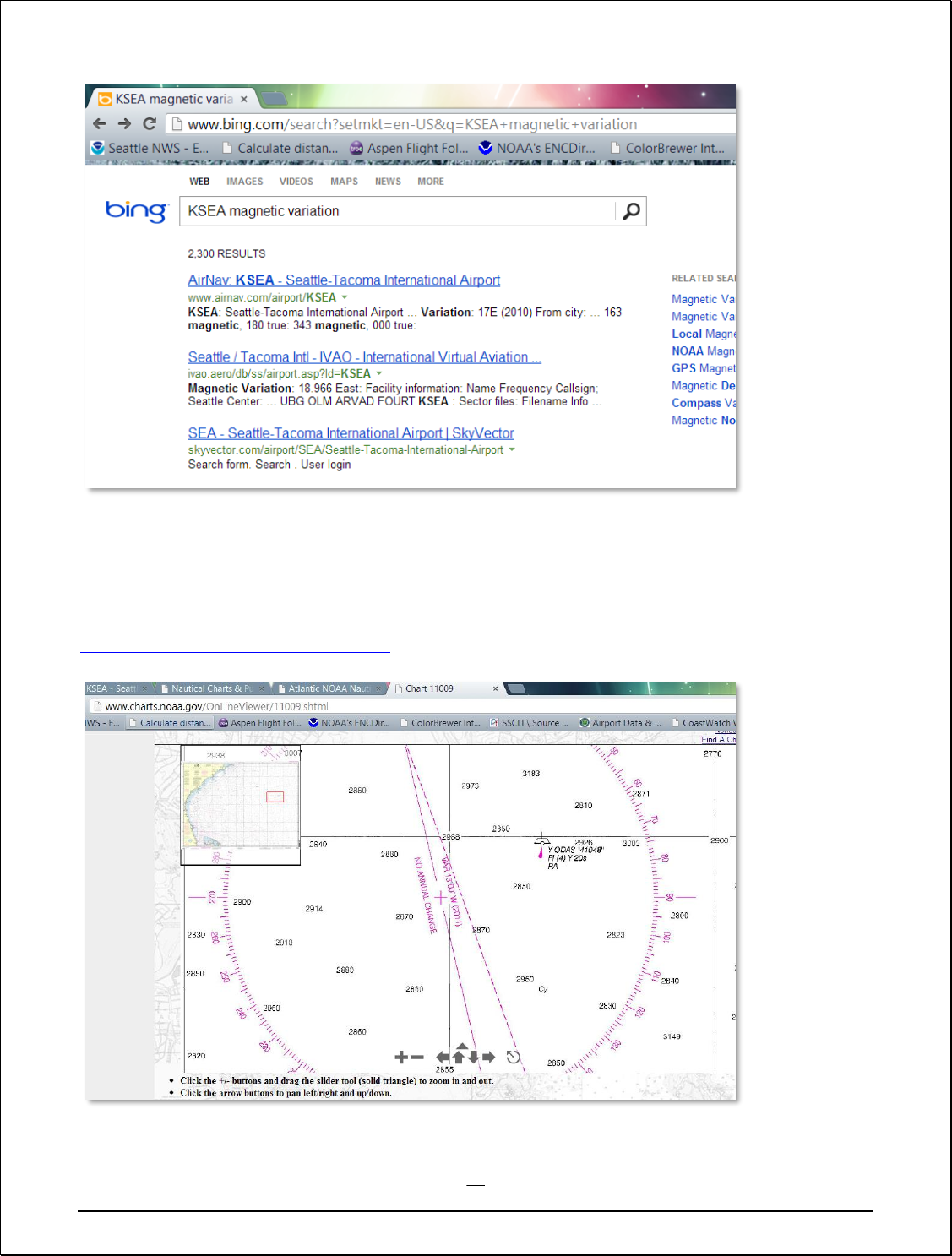Open SEA SkyVector airport search result
Viewport: 952px width, 1256px height.
351,433
